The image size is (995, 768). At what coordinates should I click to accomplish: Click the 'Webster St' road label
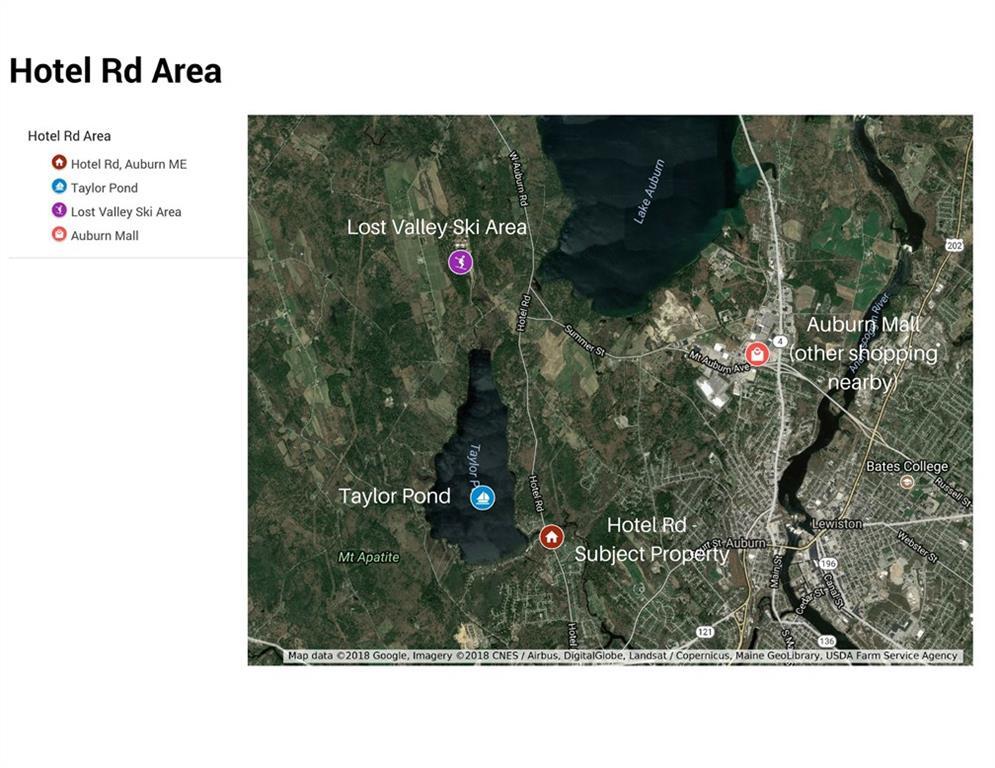[917, 546]
